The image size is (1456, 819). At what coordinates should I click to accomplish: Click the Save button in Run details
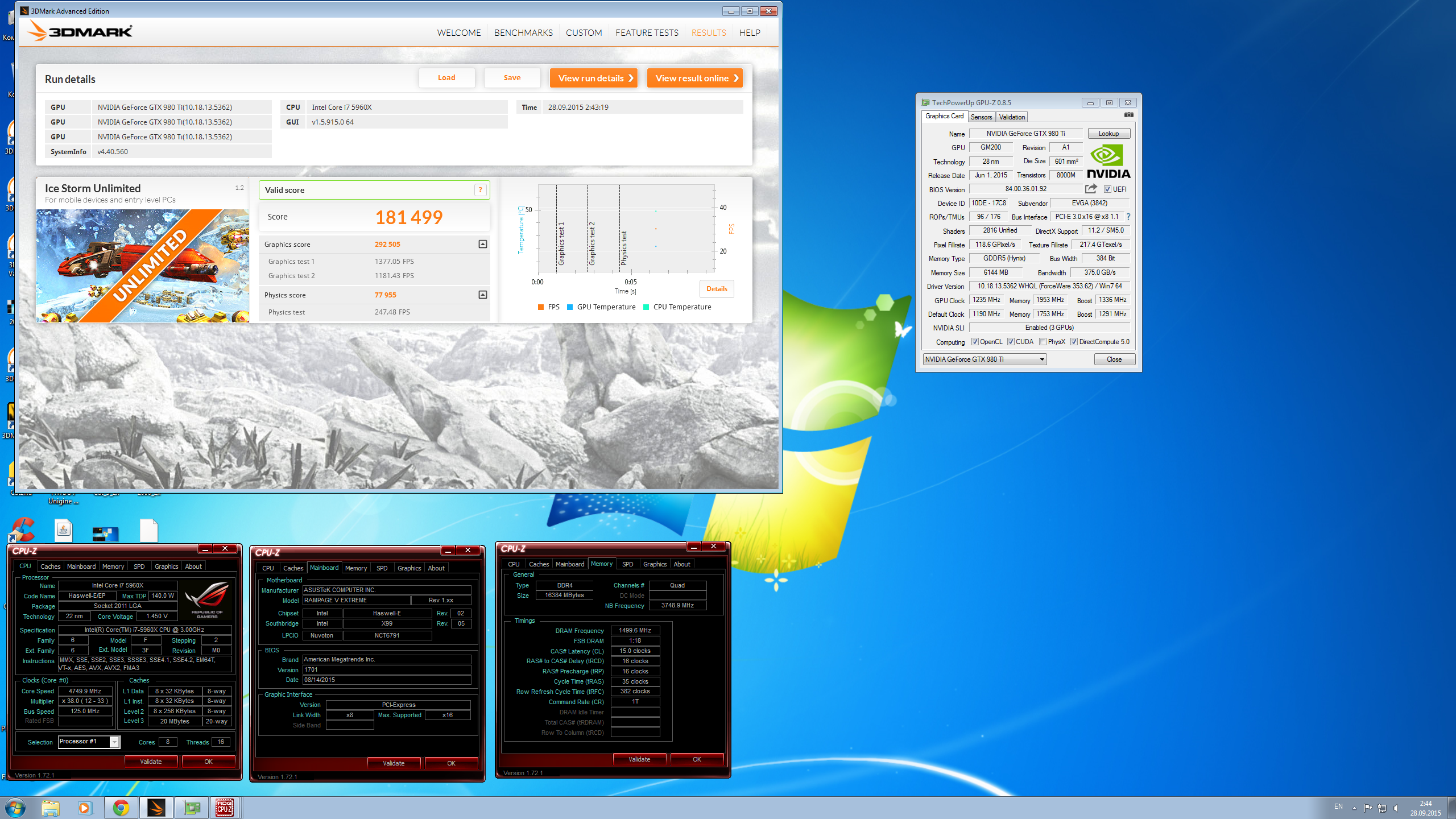pyautogui.click(x=512, y=78)
